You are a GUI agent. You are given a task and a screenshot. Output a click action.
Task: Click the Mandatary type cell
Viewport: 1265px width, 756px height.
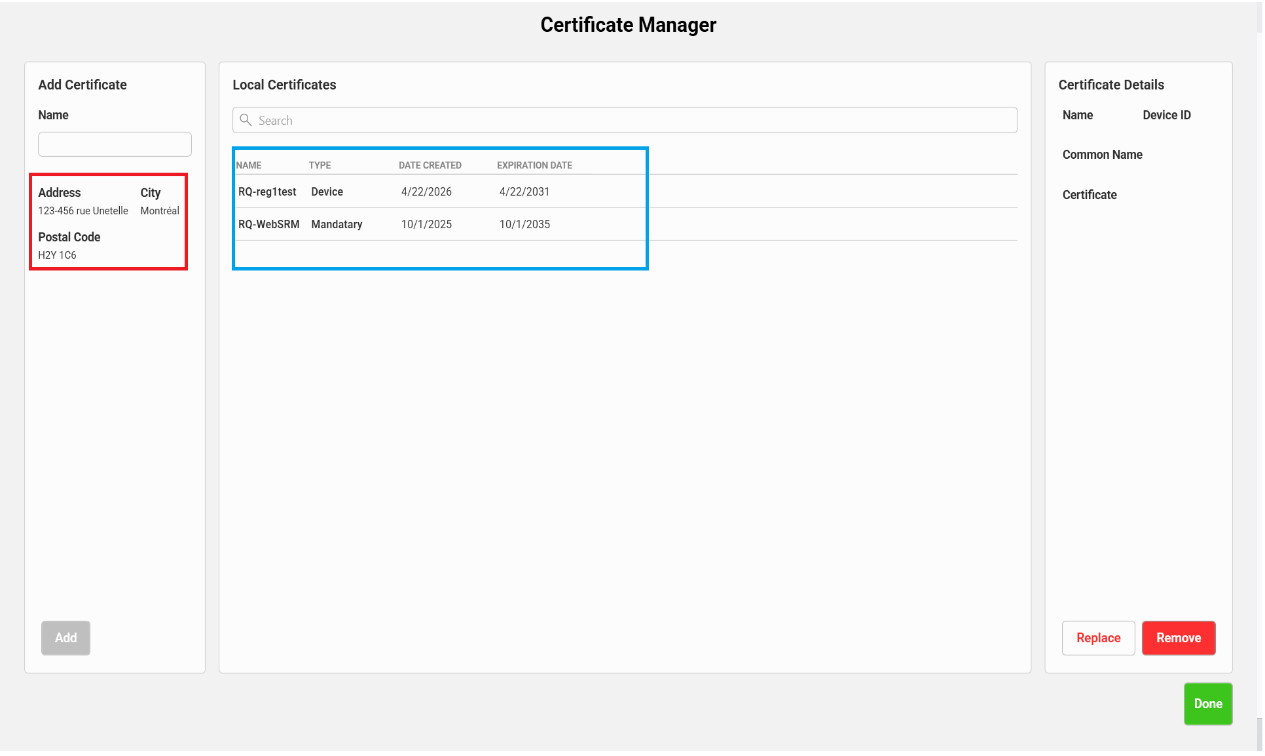[x=337, y=224]
